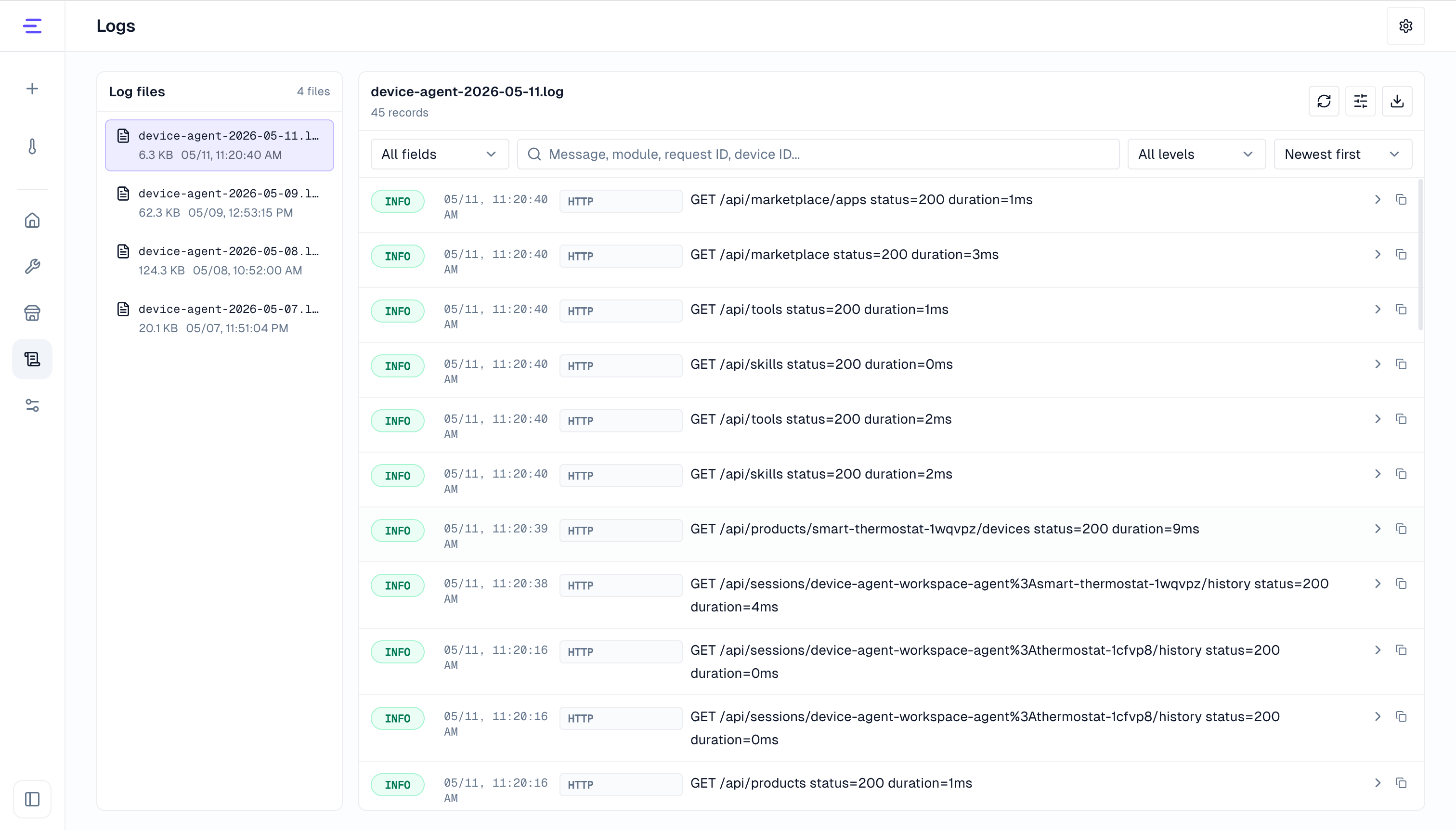Copy the /api/skills duration=2ms entry
Viewport: 1456px width, 830px height.
[1401, 474]
